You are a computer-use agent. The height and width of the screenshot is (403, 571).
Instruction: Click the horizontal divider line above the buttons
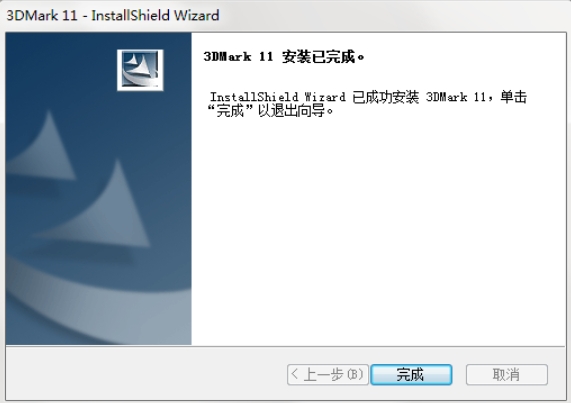pyautogui.click(x=286, y=346)
